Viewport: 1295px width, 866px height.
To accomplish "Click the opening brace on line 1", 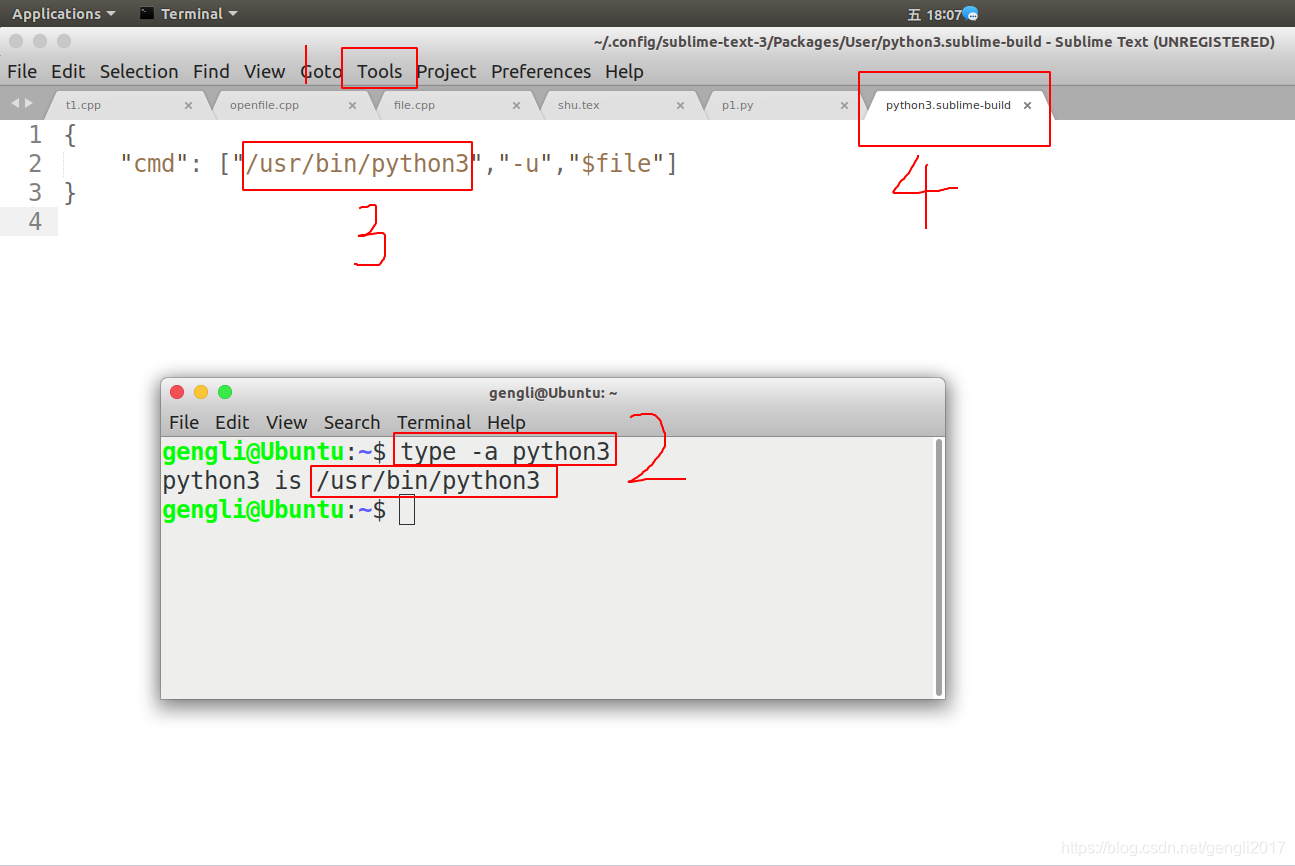I will click(70, 135).
